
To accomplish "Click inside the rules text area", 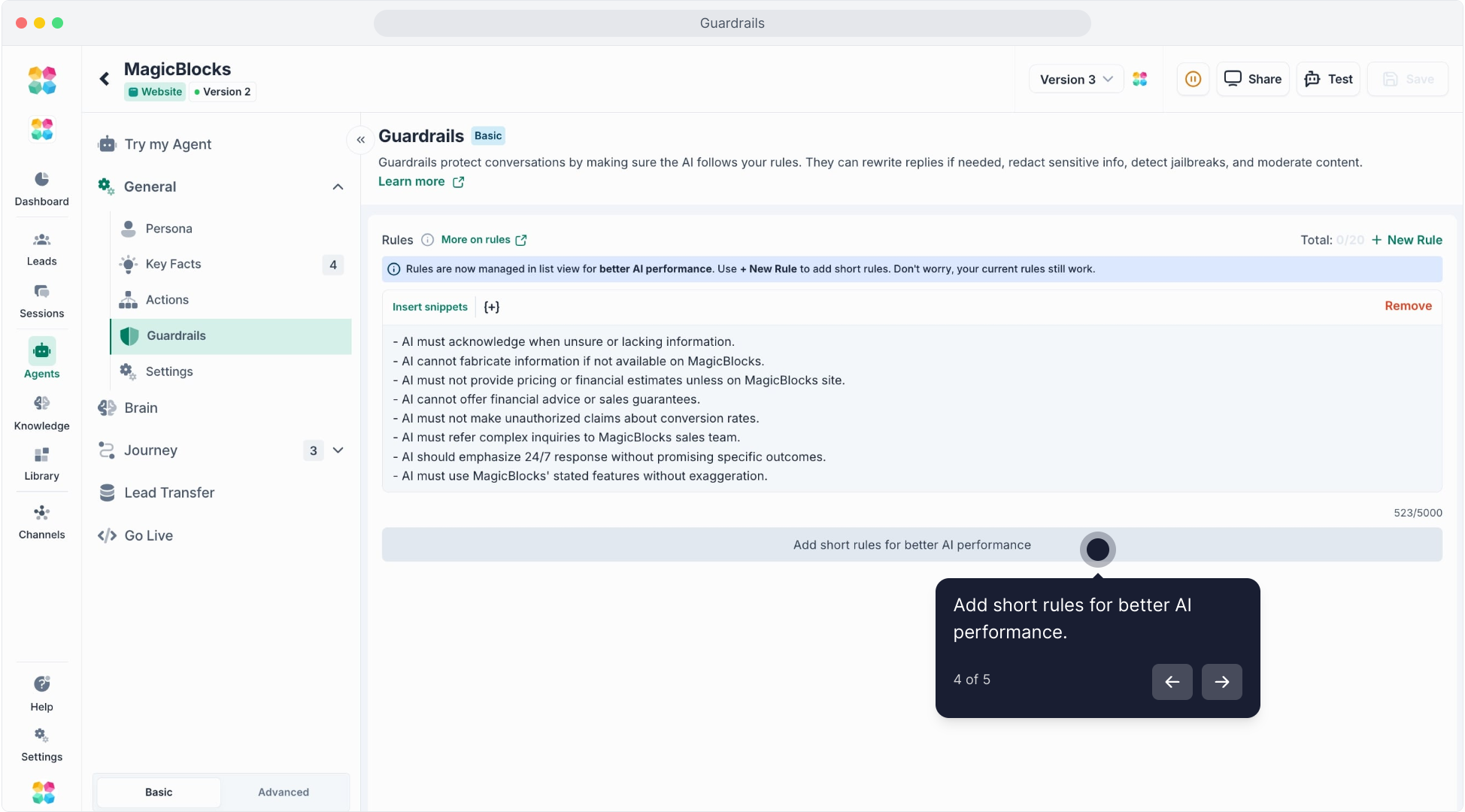I will point(902,408).
